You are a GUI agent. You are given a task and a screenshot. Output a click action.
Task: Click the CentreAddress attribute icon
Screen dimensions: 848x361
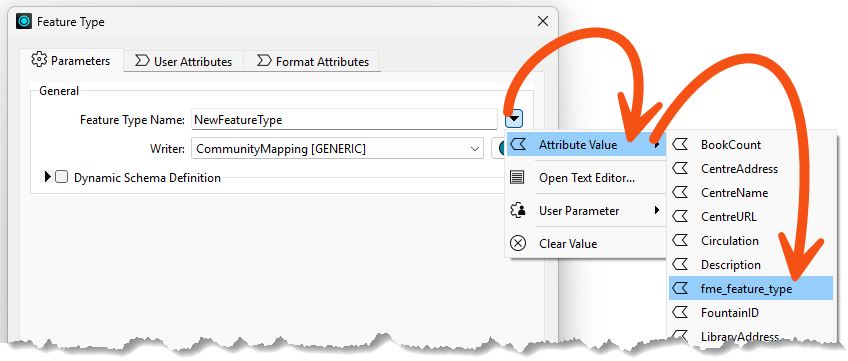(680, 169)
